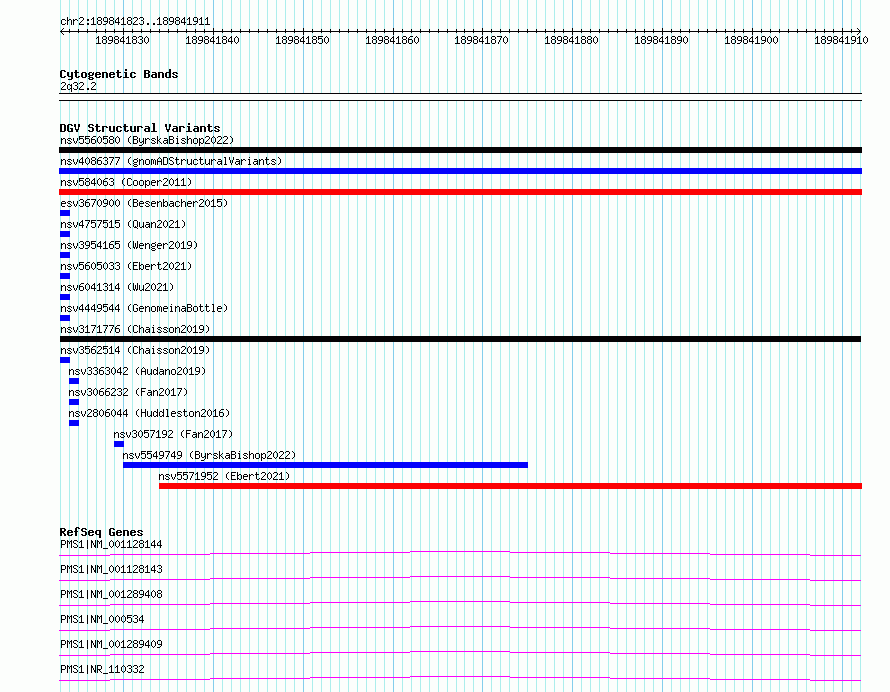The image size is (890, 692).
Task: Click ruler position 189841900
Action: click(x=751, y=40)
